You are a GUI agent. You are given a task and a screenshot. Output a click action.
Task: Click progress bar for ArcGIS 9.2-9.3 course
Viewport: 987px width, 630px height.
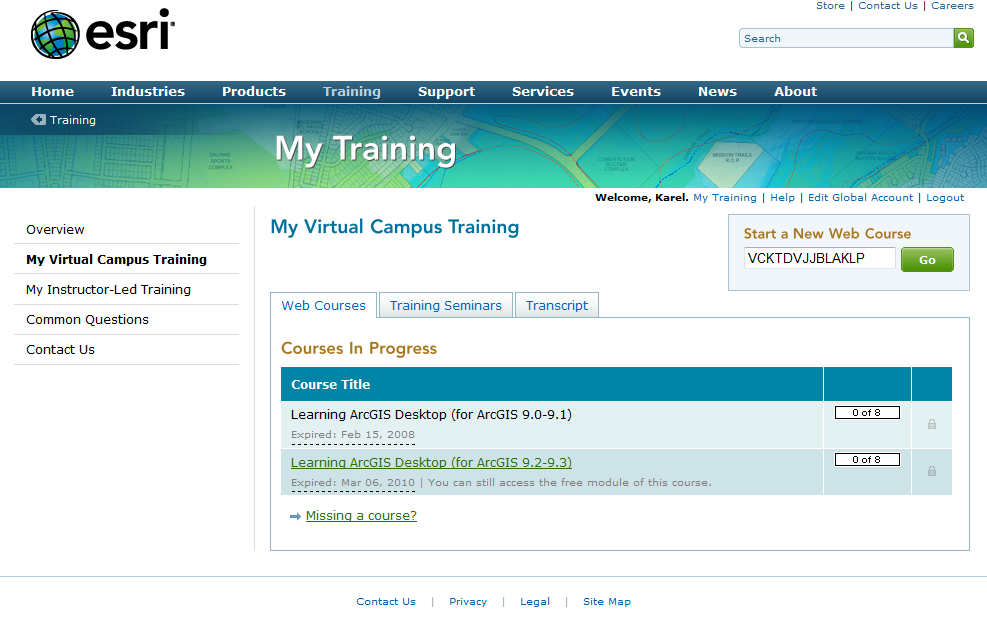867,460
